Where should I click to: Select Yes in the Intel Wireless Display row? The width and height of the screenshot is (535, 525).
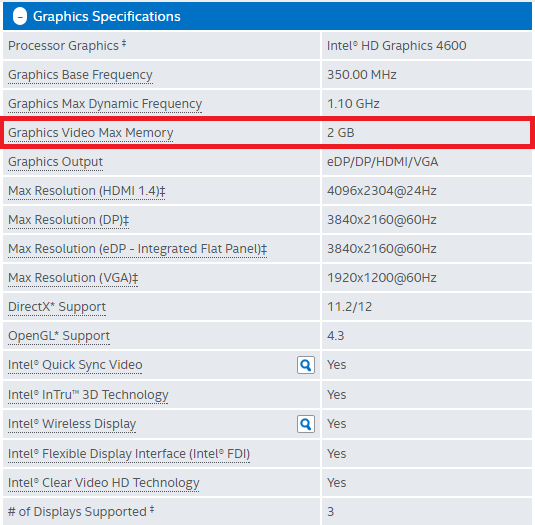(x=336, y=424)
